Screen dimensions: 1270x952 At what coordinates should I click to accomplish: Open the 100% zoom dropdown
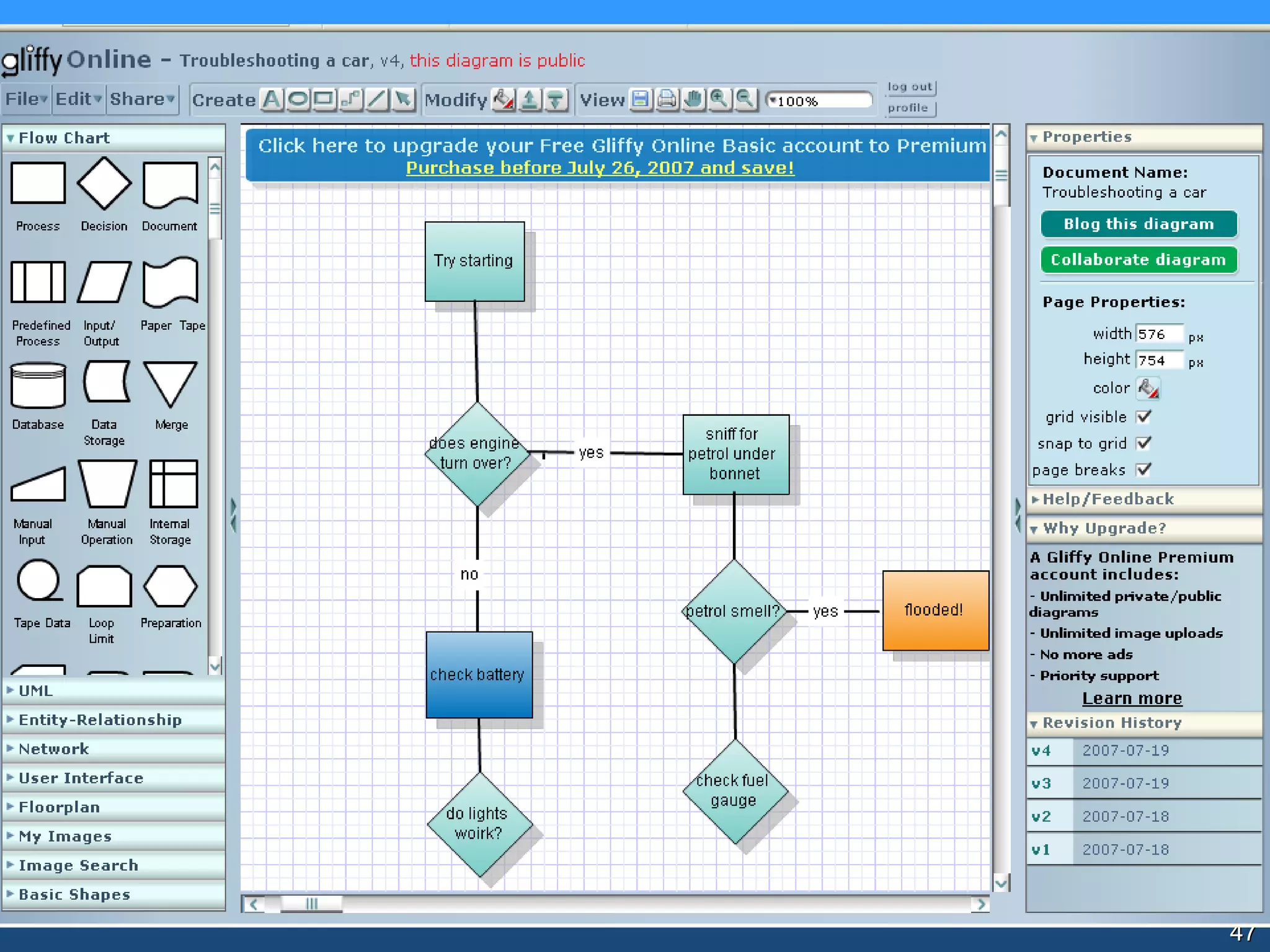point(773,100)
